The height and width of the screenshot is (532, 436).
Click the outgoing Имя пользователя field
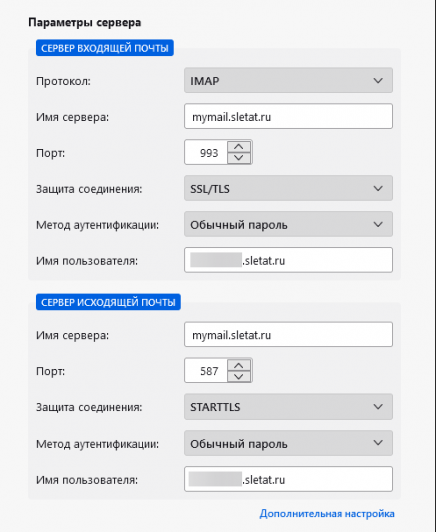[x=288, y=479]
